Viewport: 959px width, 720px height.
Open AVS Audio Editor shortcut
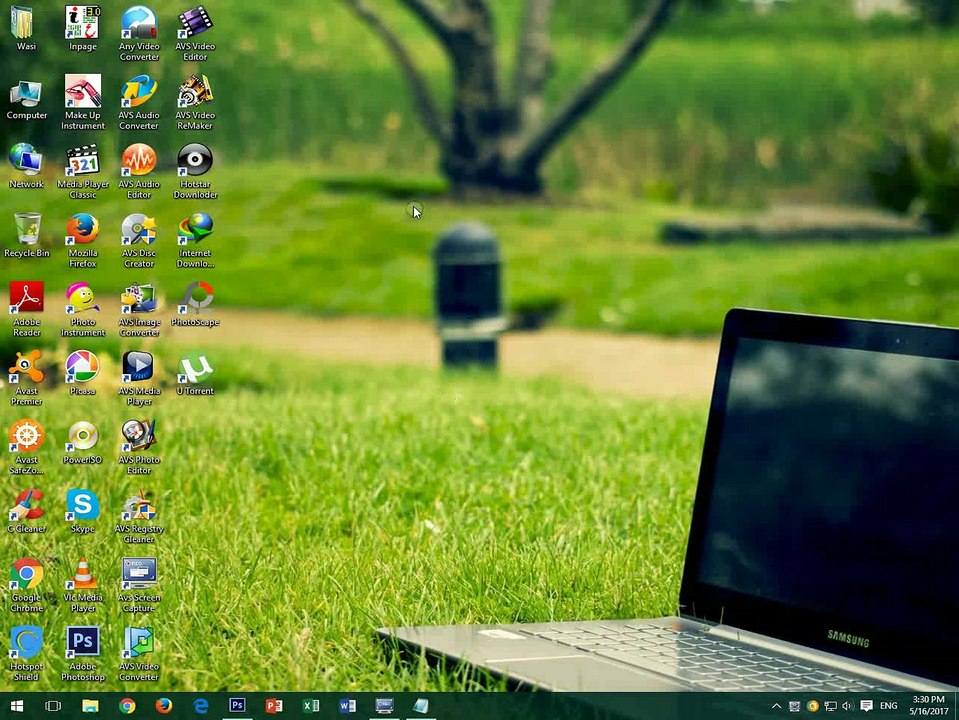click(139, 172)
